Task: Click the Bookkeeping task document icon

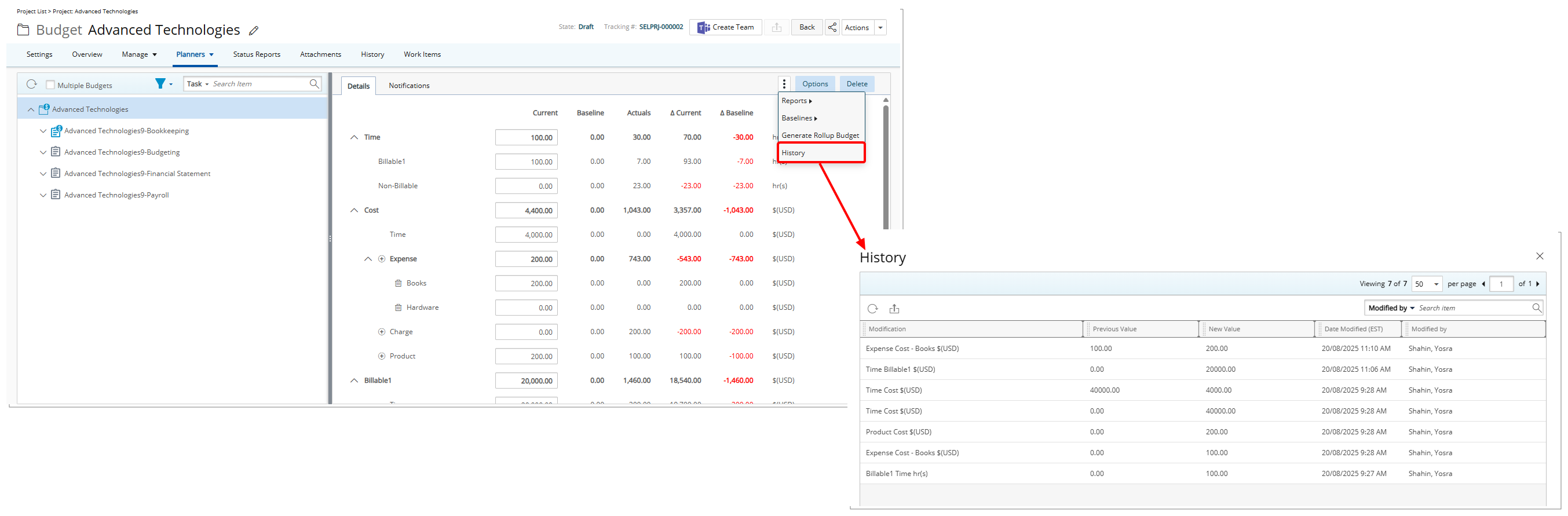Action: point(56,131)
